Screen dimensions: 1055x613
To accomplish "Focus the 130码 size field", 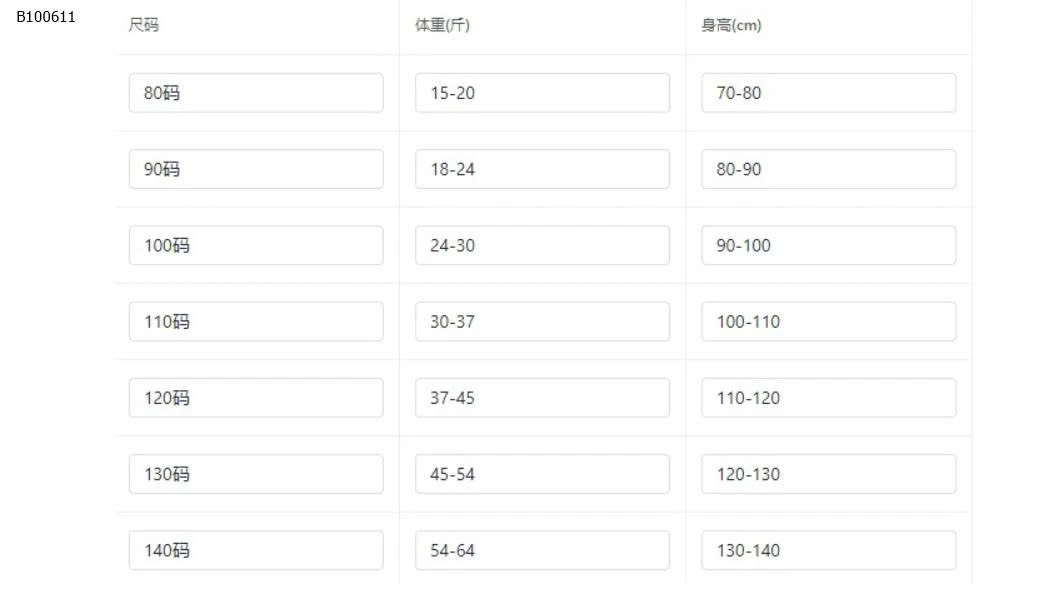I will (256, 474).
